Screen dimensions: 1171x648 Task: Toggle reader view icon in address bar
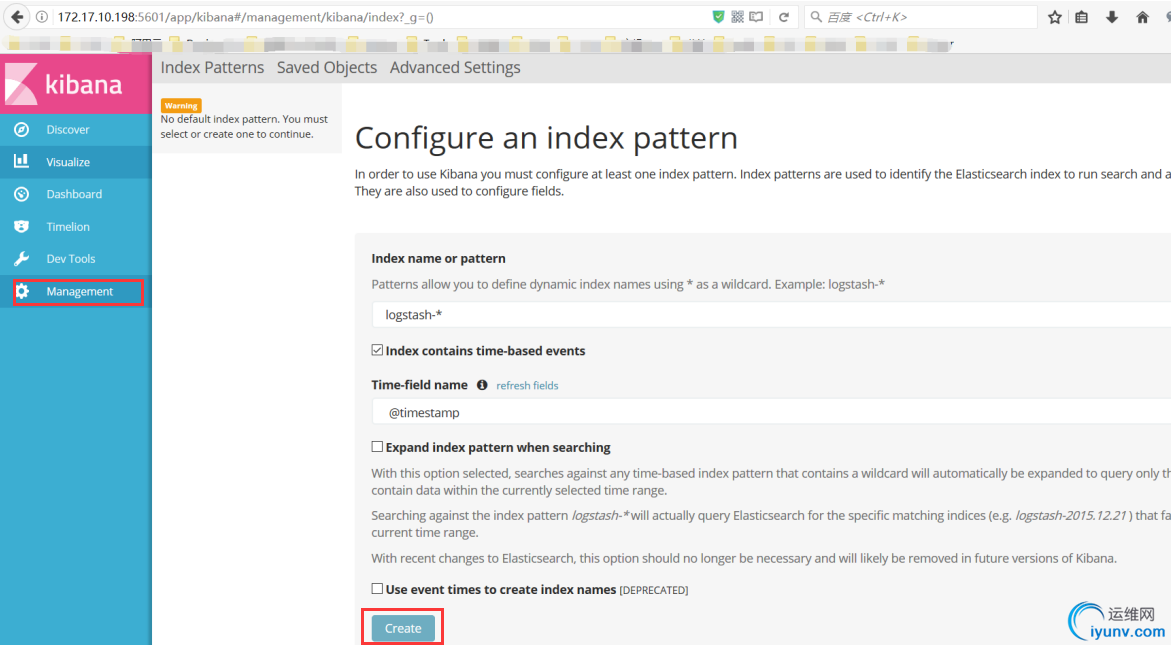click(x=757, y=16)
